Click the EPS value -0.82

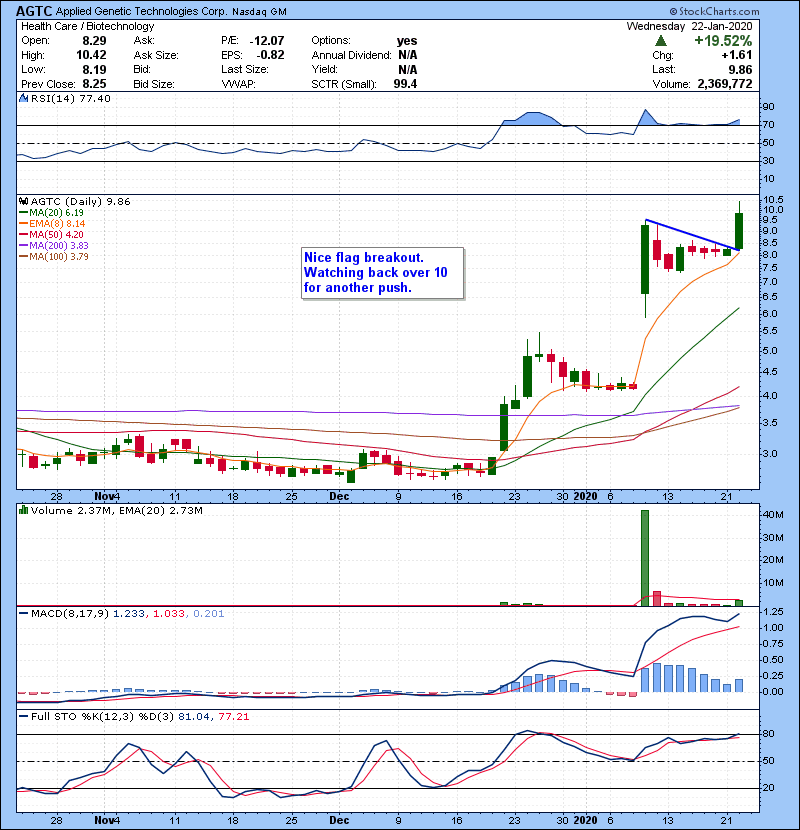(271, 55)
